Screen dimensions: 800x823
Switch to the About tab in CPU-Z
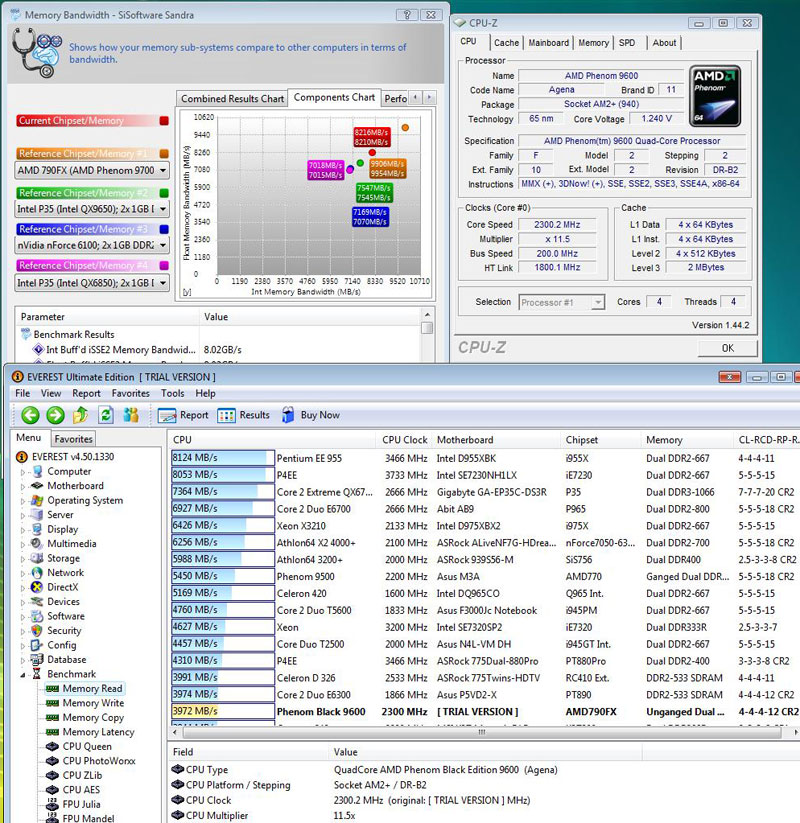[x=664, y=43]
